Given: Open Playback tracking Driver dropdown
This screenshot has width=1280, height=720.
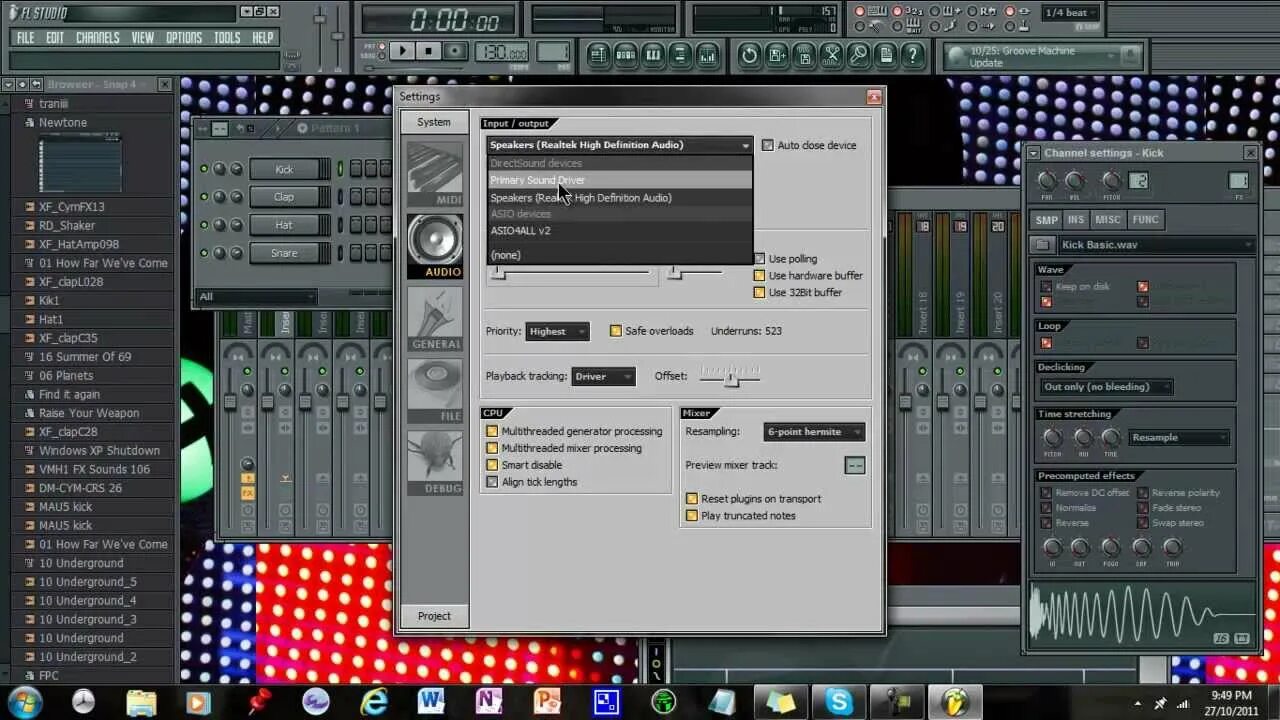Looking at the screenshot, I should point(603,376).
